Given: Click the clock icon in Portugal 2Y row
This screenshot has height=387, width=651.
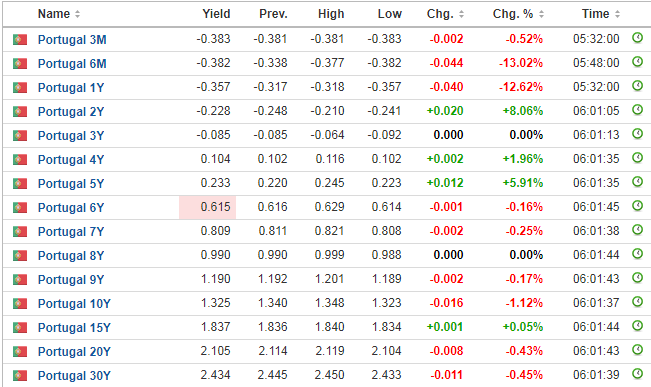Looking at the screenshot, I should click(x=637, y=110).
